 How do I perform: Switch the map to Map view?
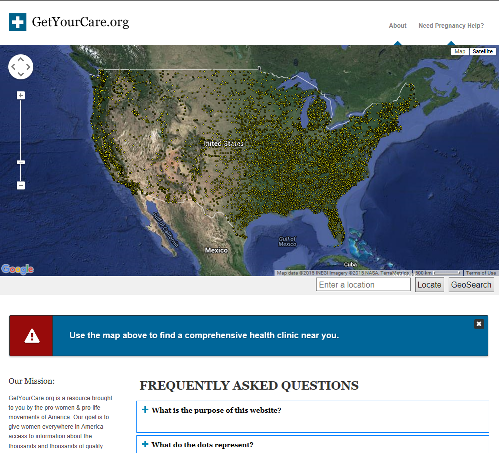click(x=460, y=51)
